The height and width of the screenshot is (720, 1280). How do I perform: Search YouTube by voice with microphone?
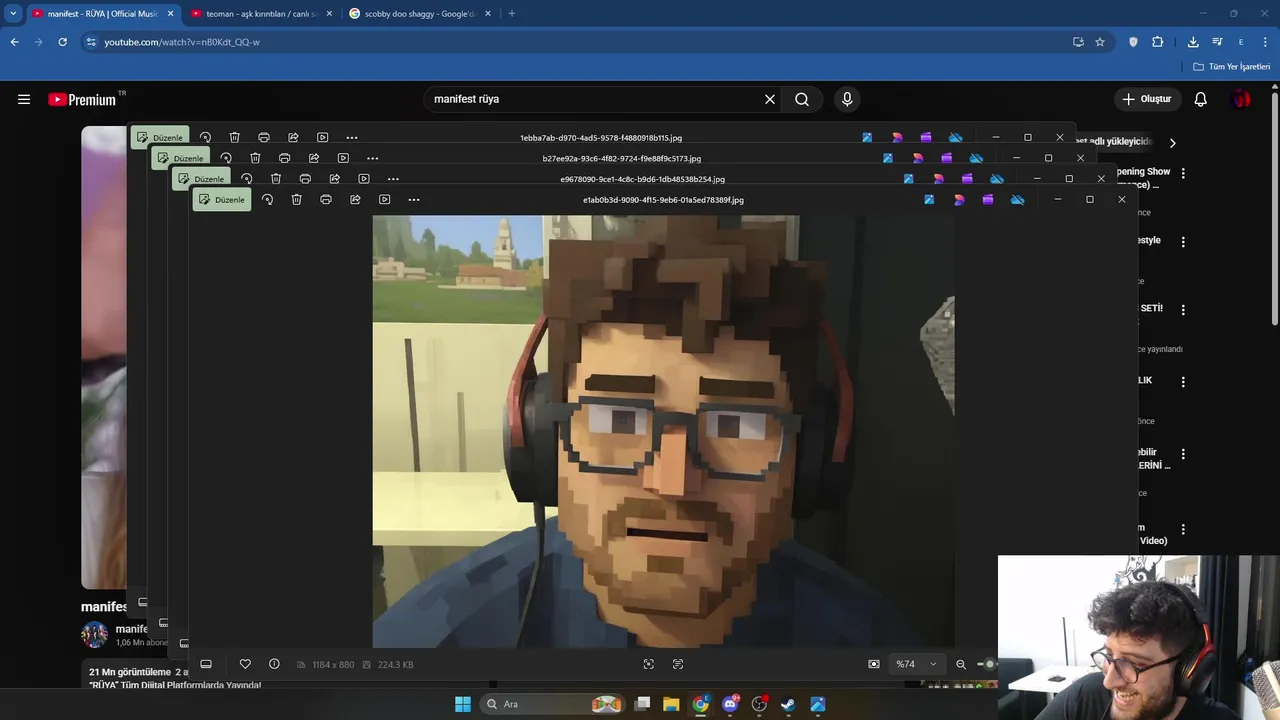pyautogui.click(x=847, y=99)
